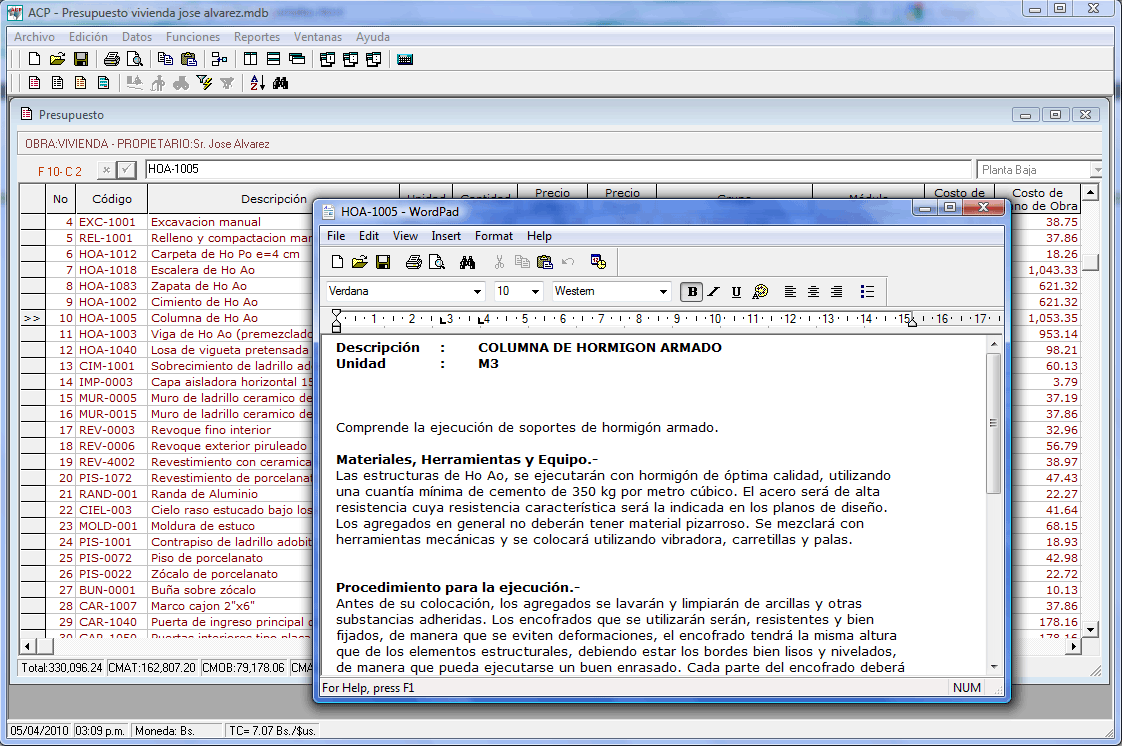Click Open icon in WordPad toolbar
This screenshot has width=1122, height=746.
click(360, 262)
